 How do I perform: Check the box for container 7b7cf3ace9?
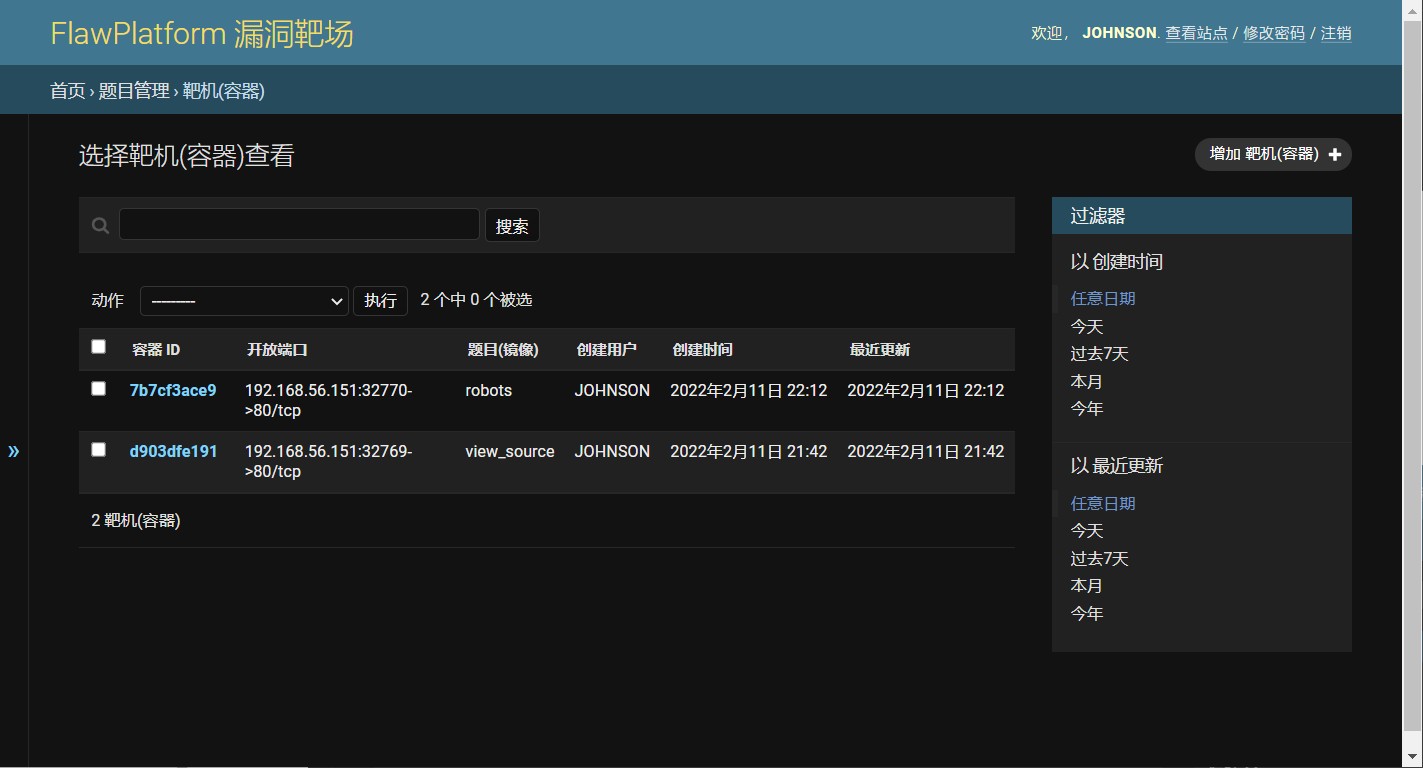point(98,388)
